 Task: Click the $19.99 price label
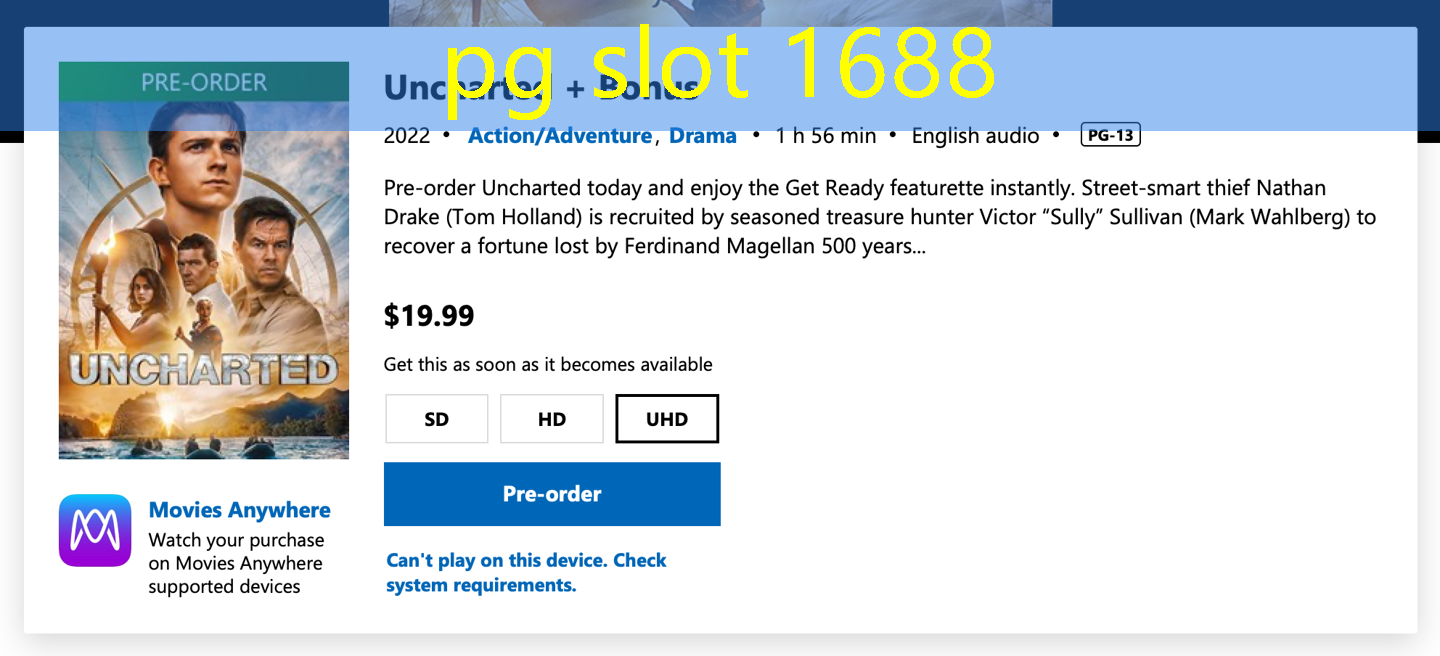[429, 316]
